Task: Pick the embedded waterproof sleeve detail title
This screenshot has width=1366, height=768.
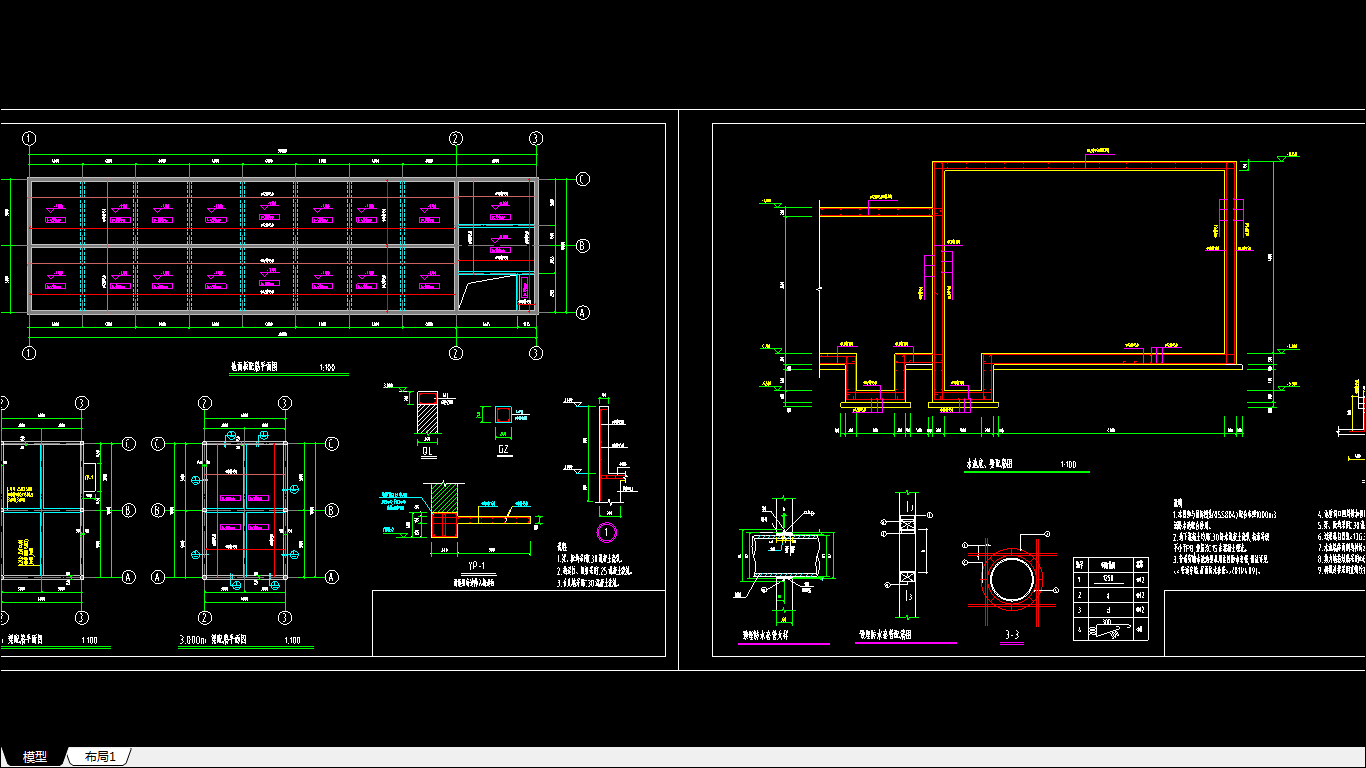Action: point(765,635)
